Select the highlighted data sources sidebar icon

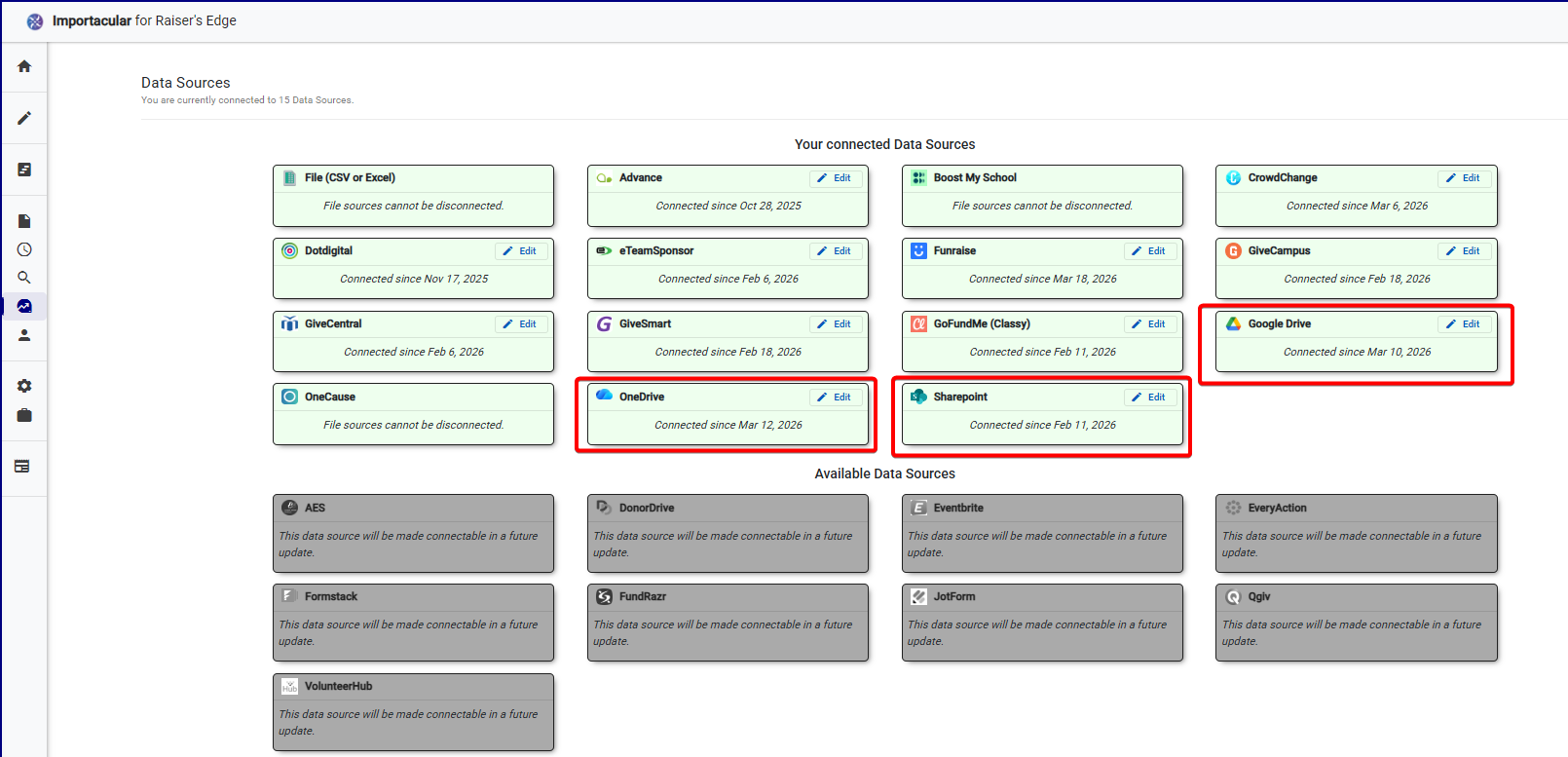tap(24, 306)
